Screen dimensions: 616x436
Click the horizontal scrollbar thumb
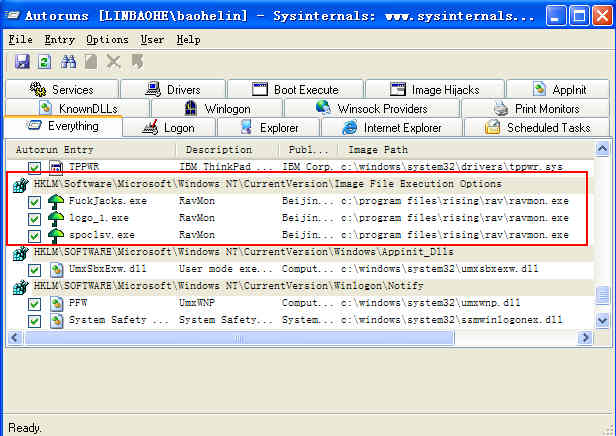pos(239,337)
